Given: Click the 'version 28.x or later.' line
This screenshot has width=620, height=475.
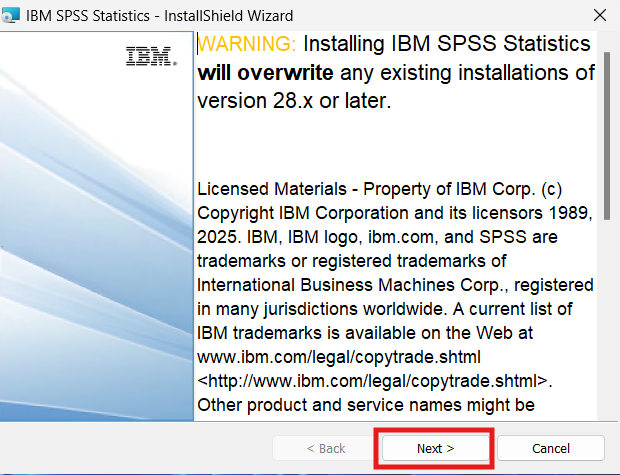Looking at the screenshot, I should click(294, 101).
